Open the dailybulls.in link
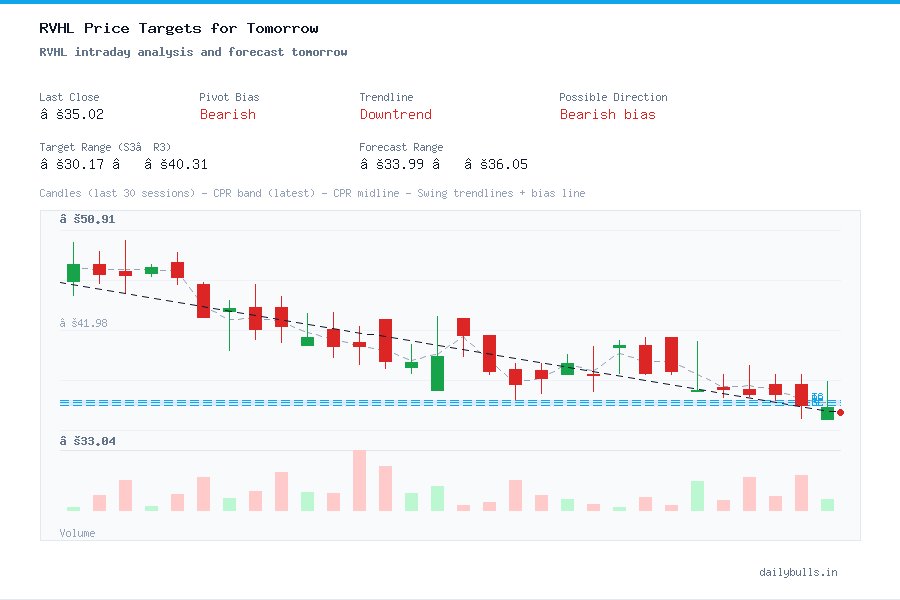 point(799,572)
